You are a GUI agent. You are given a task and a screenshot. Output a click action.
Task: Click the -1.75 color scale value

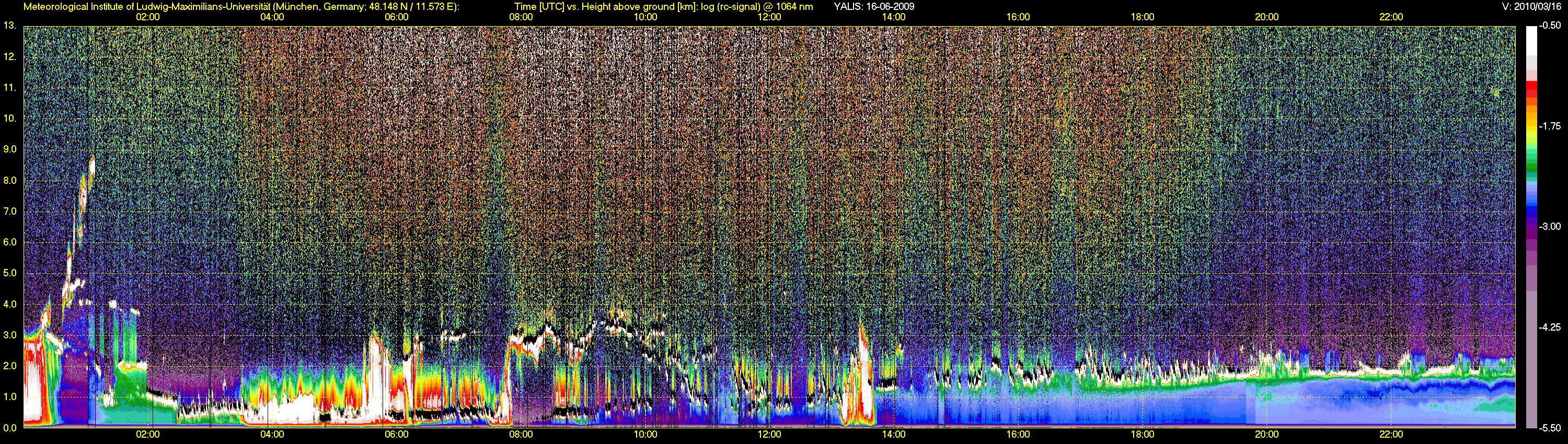point(1550,126)
